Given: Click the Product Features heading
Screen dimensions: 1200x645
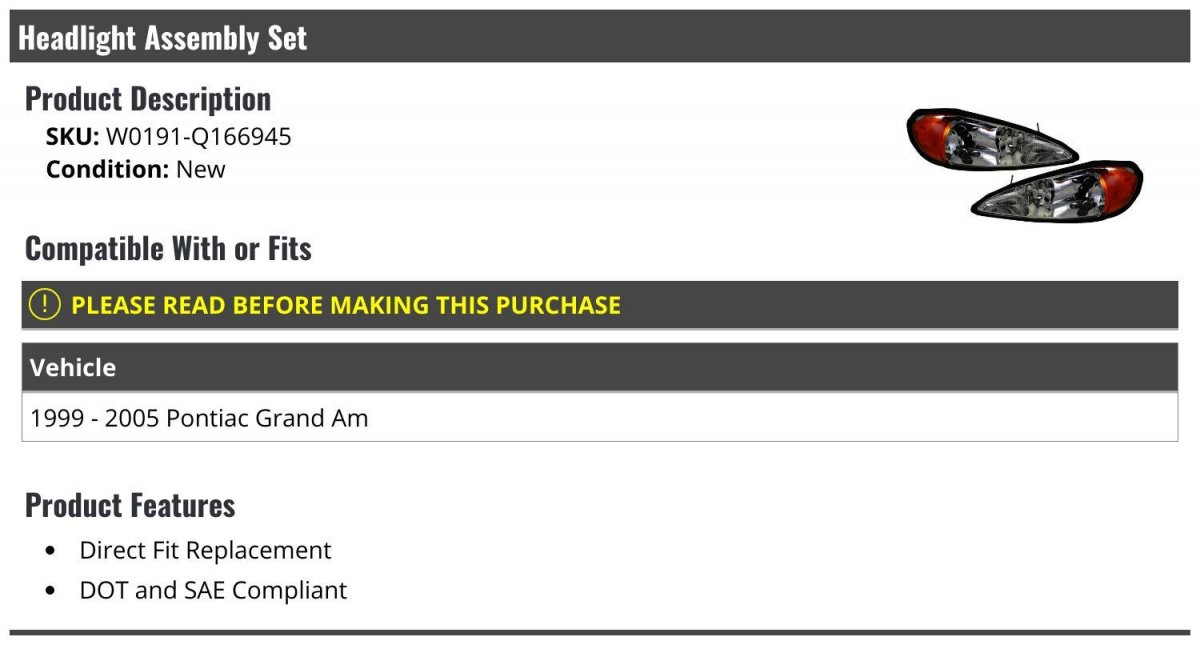Looking at the screenshot, I should coord(130,505).
